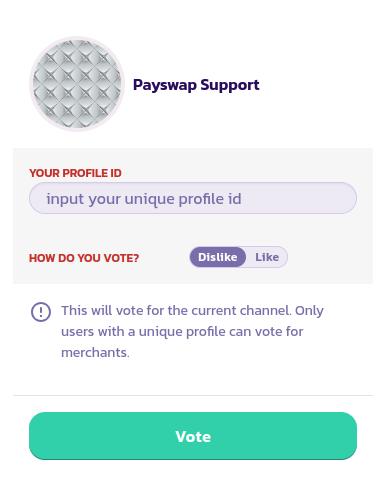Submit with the green Vote button
This screenshot has height=484, width=384.
click(x=193, y=436)
